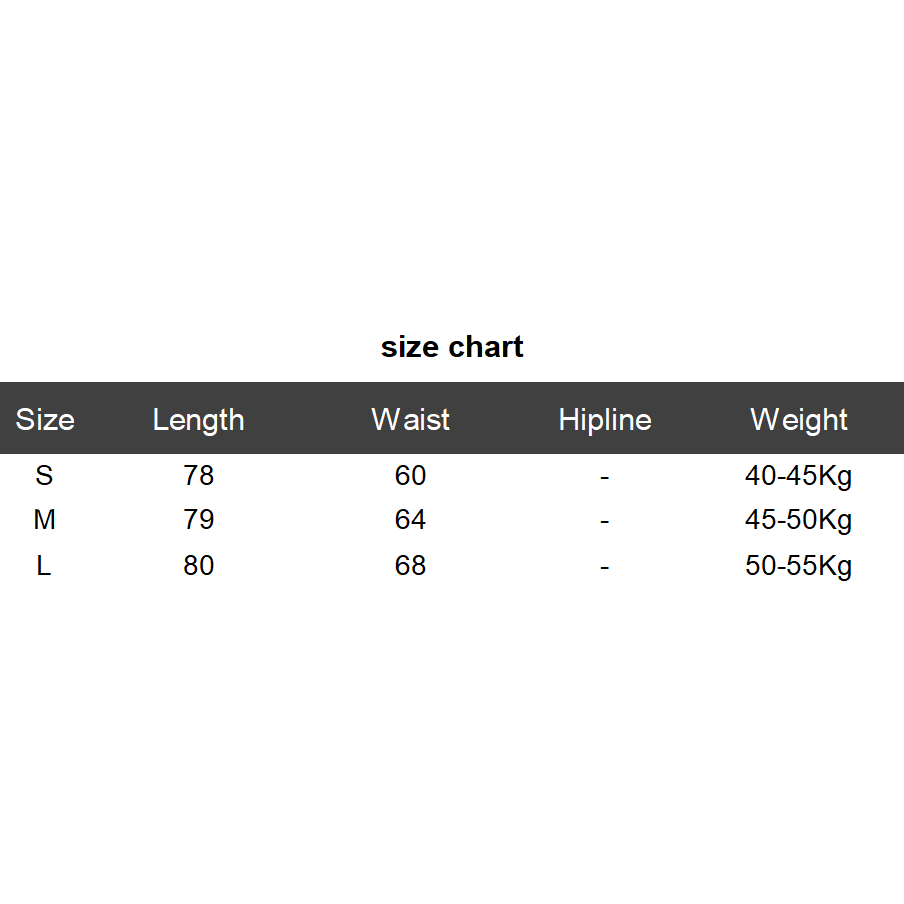The image size is (904, 904).
Task: Select the M size row label
Action: click(x=44, y=521)
